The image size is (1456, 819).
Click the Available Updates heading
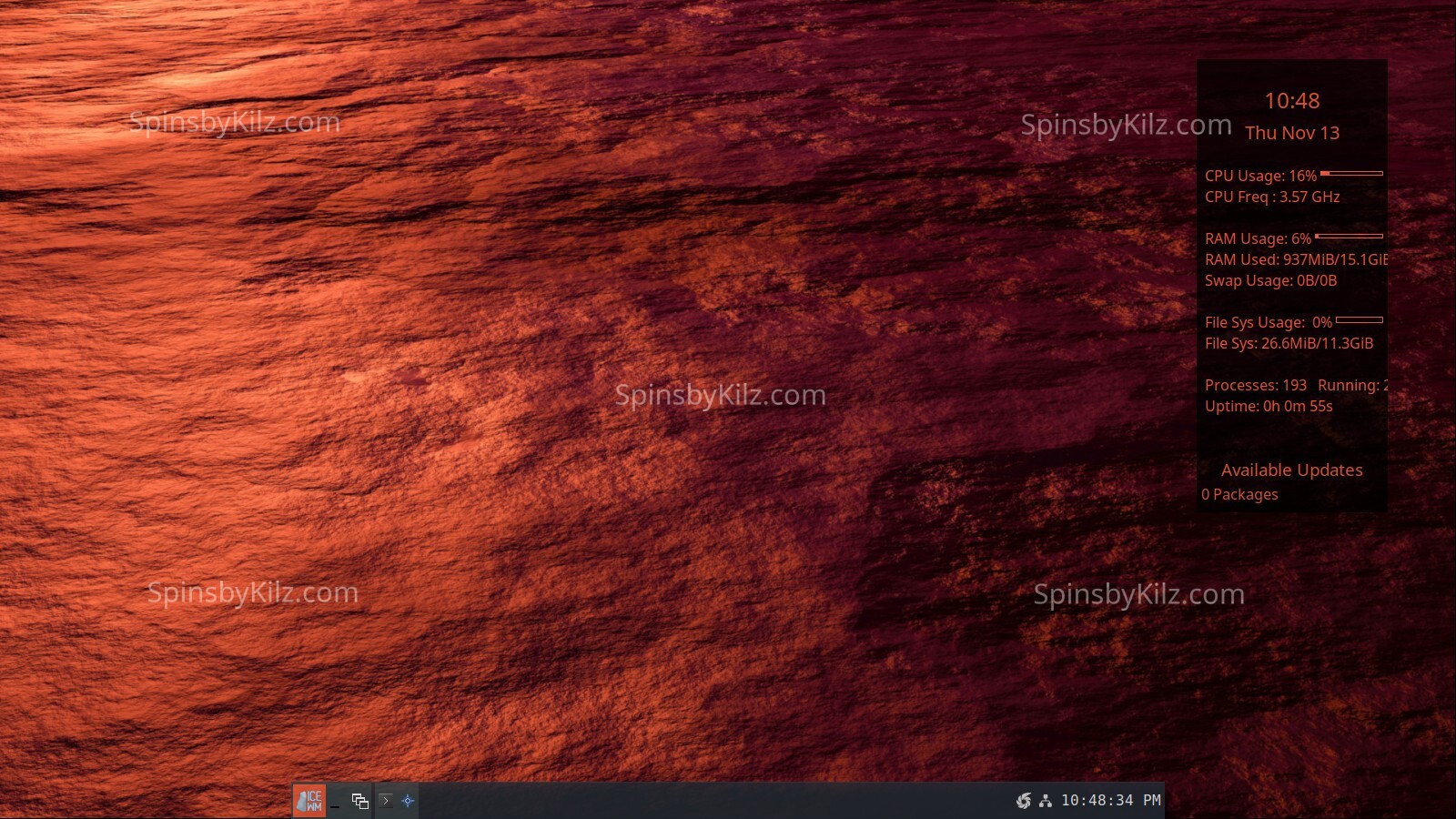(1291, 470)
